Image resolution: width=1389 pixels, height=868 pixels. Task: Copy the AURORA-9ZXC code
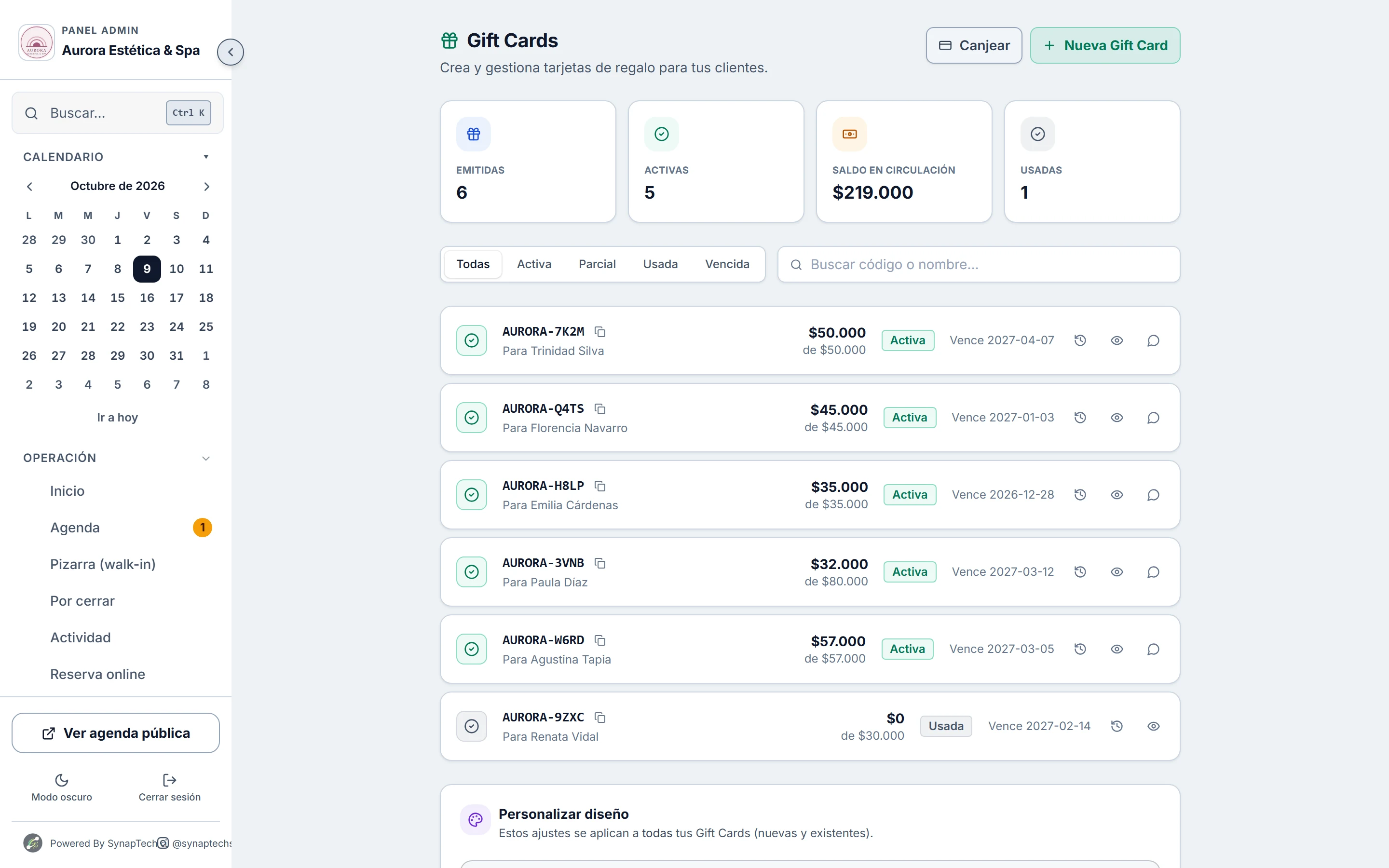(x=600, y=718)
